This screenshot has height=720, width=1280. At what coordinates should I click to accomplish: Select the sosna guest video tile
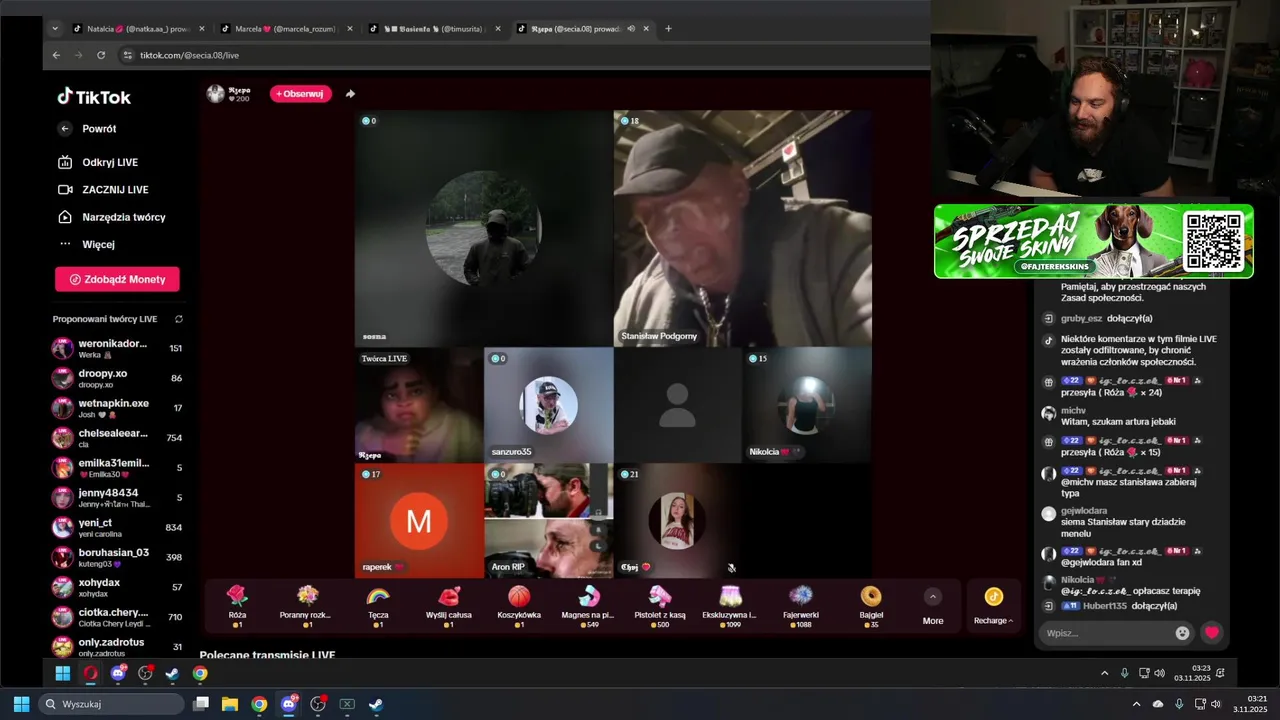tap(484, 228)
